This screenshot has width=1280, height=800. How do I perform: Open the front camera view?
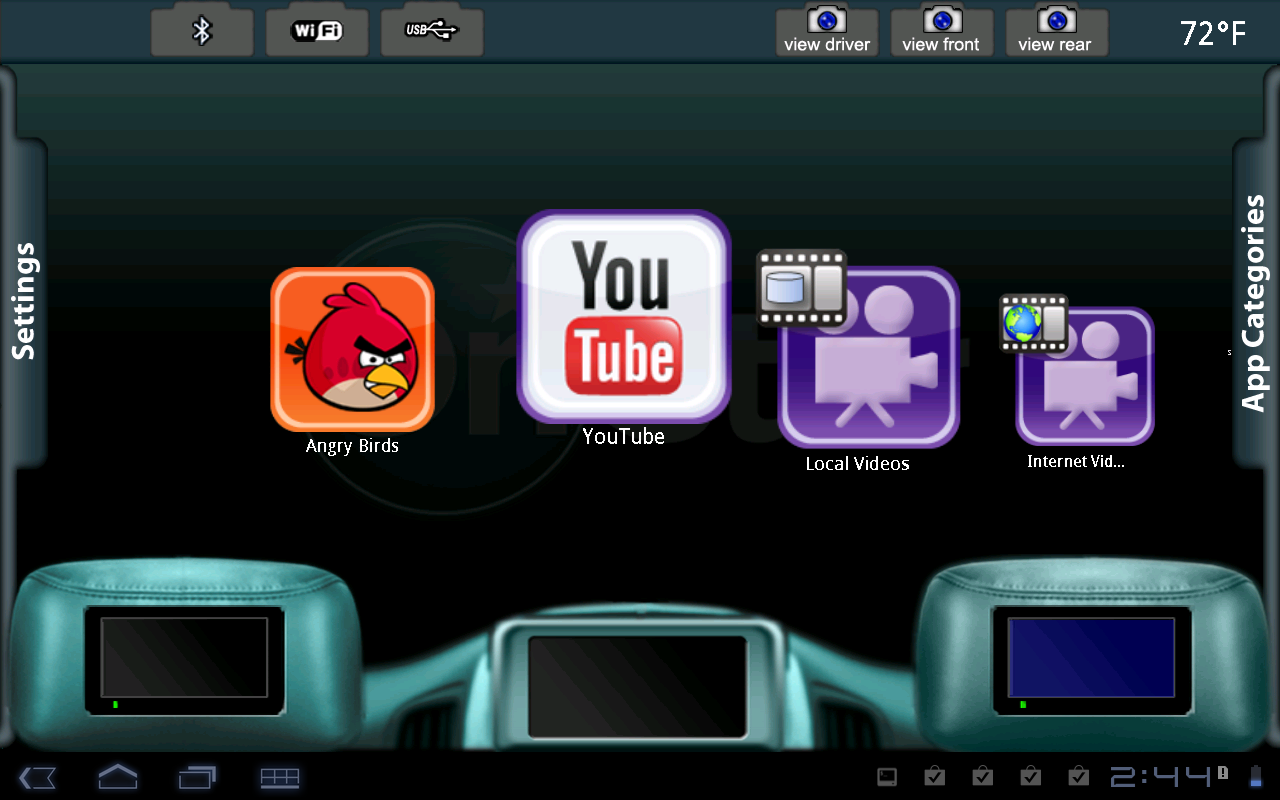[x=941, y=31]
